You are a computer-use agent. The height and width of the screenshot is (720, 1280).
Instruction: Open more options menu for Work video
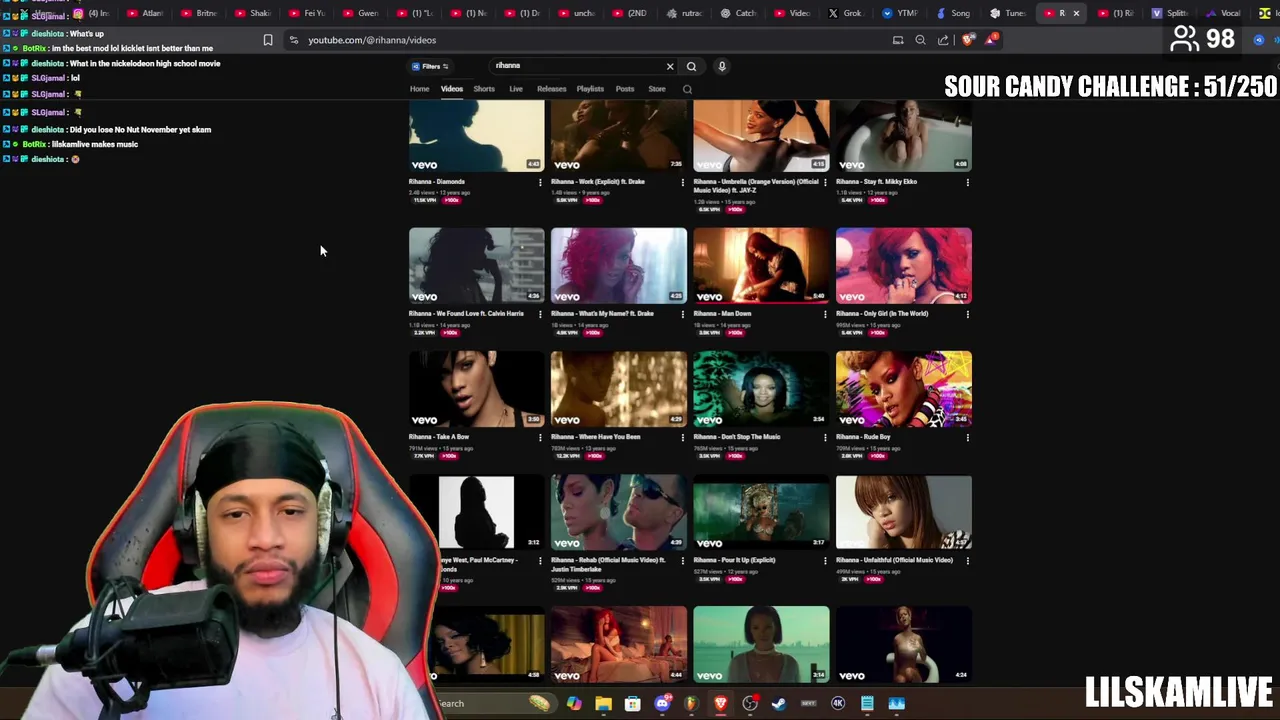[683, 183]
